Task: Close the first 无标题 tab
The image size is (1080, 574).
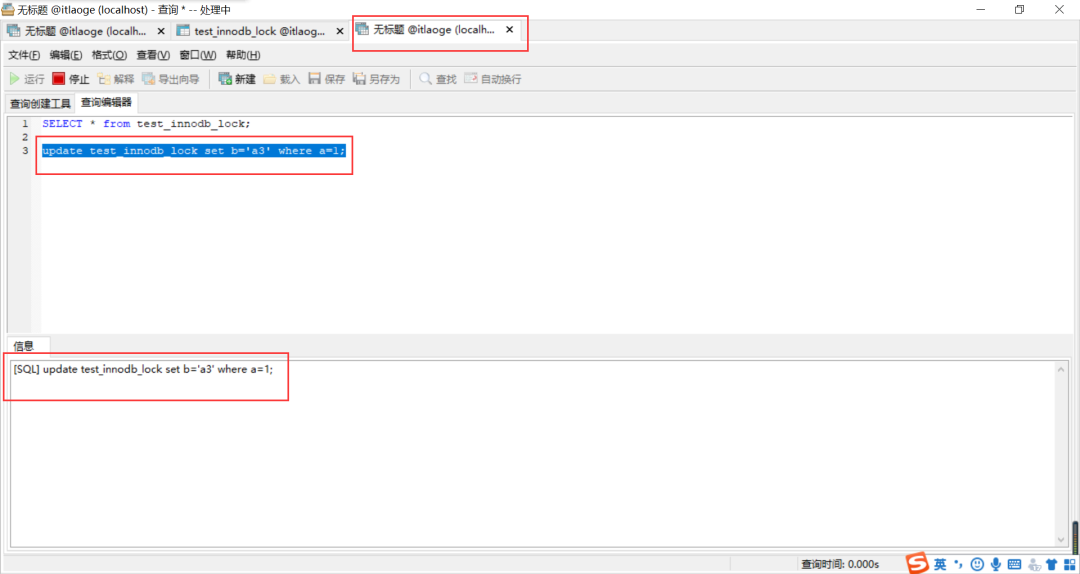Action: 161,31
